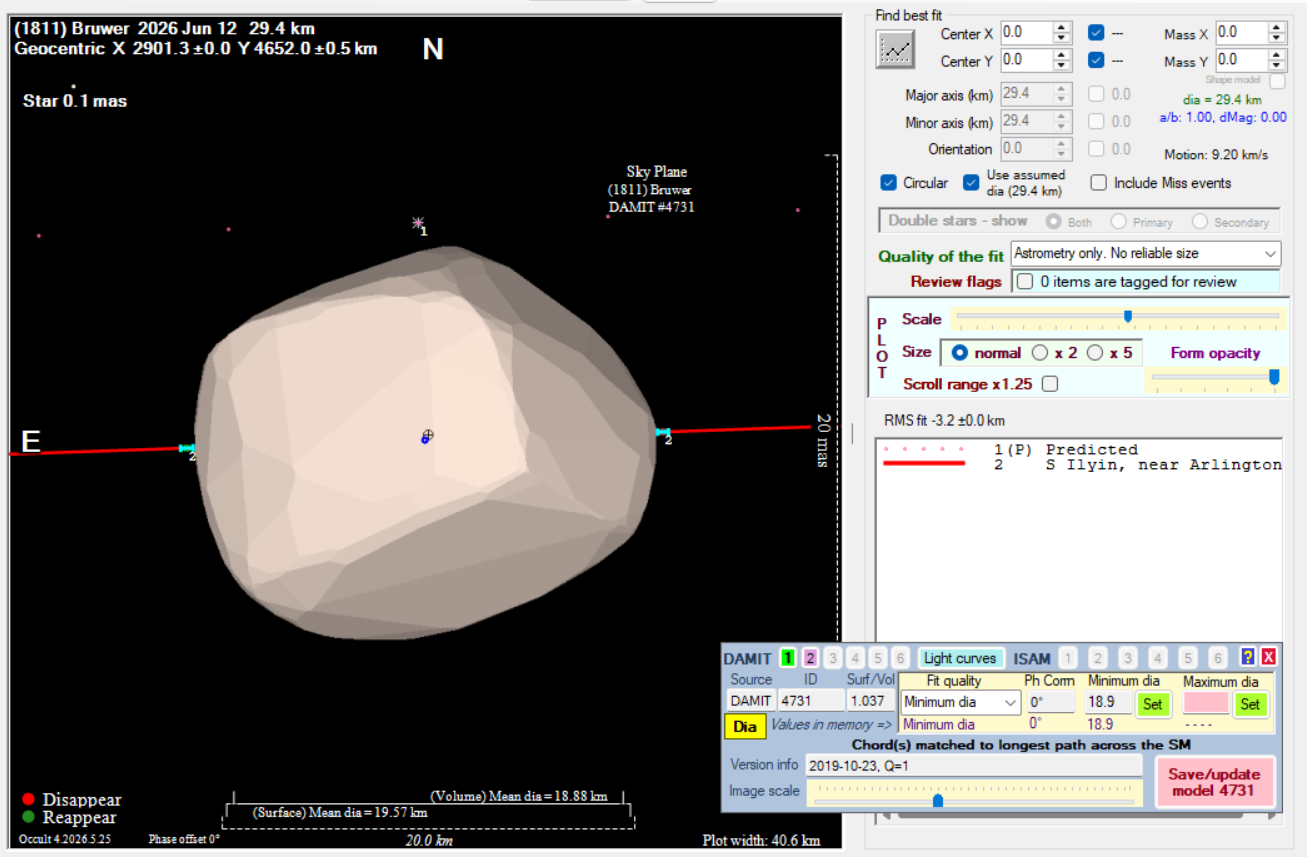
Task: Click the Minimum dia 18.9 field
Action: 1109,703
